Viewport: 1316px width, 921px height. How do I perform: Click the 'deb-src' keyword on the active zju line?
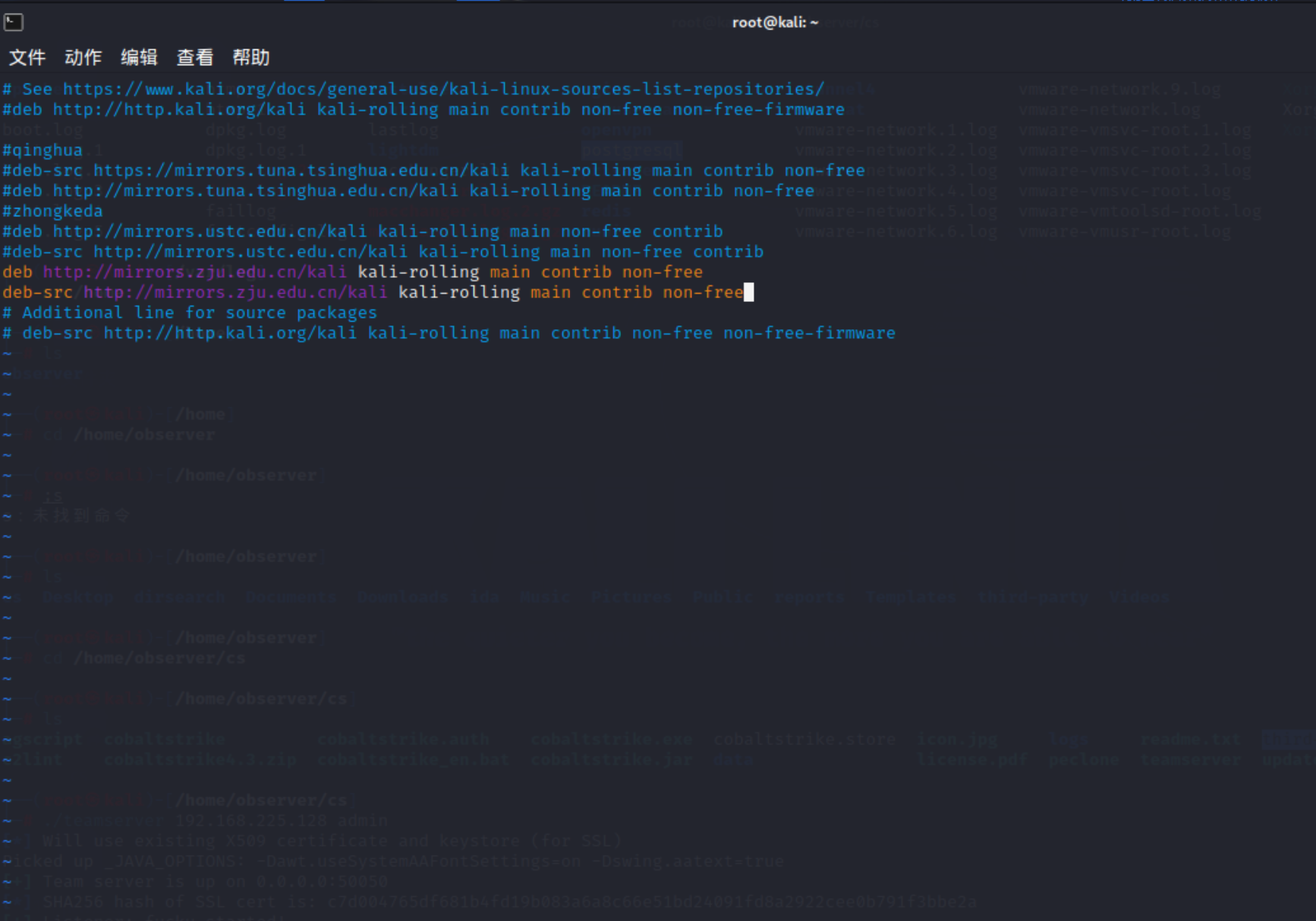37,292
